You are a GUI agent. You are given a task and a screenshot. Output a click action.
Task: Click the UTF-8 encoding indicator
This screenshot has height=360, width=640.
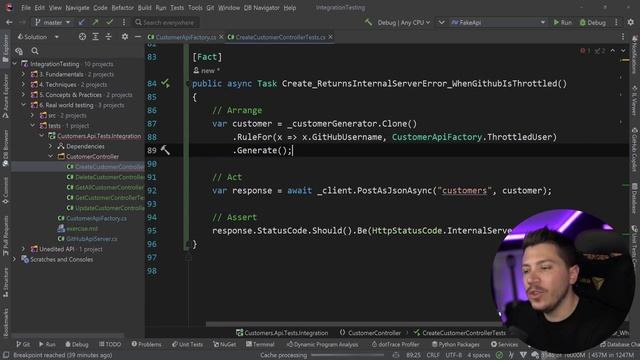[x=453, y=355]
